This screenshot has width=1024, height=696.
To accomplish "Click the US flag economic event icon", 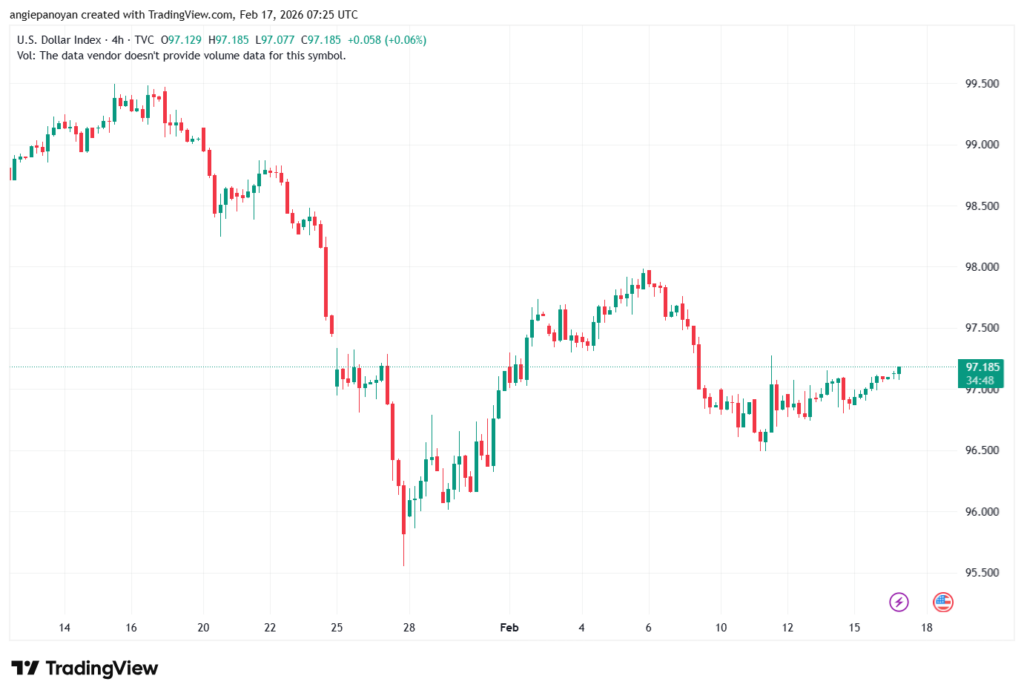I will (942, 602).
